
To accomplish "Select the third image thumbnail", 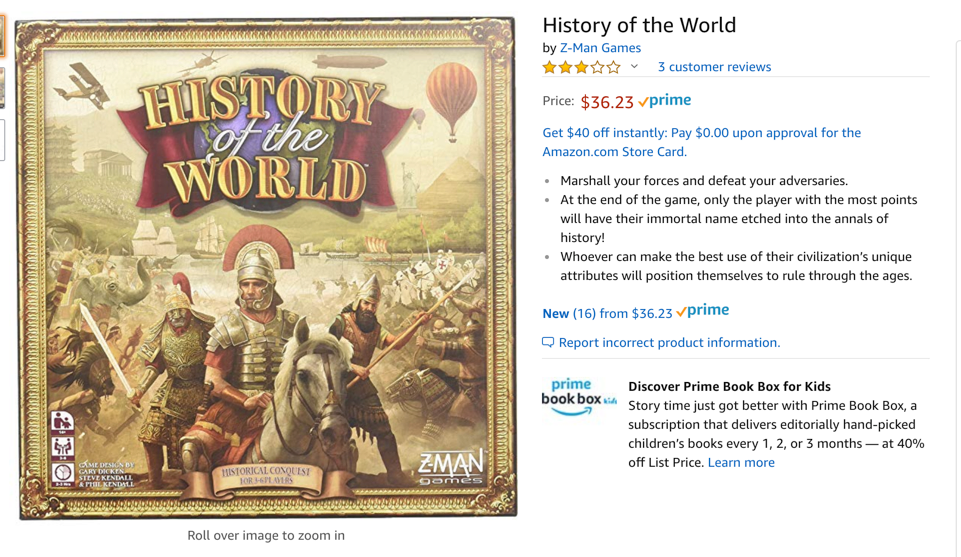I will 2,140.
